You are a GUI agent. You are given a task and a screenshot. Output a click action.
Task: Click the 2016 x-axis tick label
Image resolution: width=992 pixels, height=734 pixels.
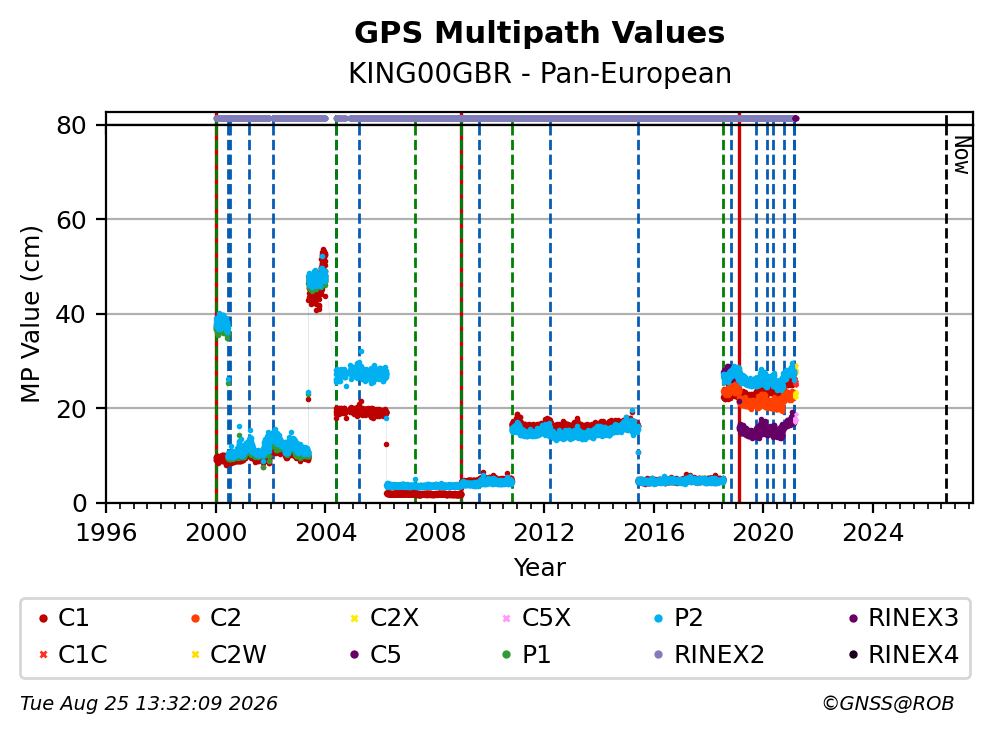click(x=654, y=533)
